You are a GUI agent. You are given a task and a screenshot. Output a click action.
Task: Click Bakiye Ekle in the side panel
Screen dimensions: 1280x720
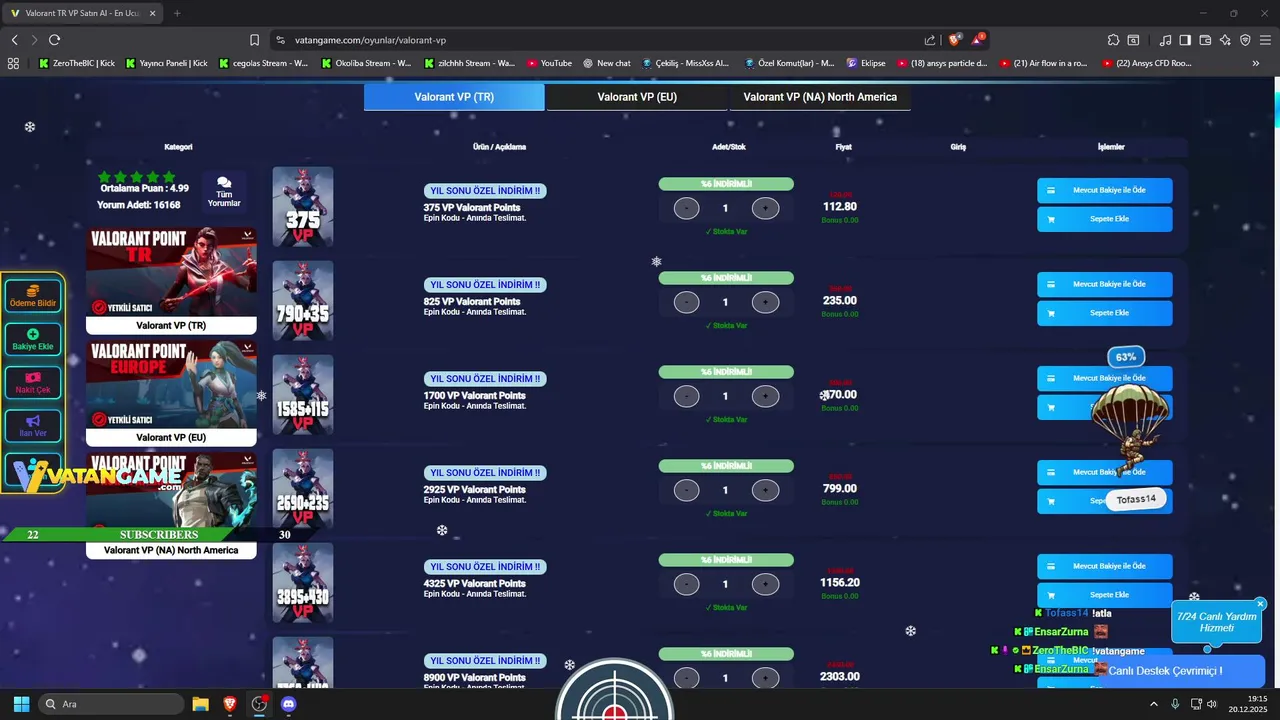click(x=33, y=339)
